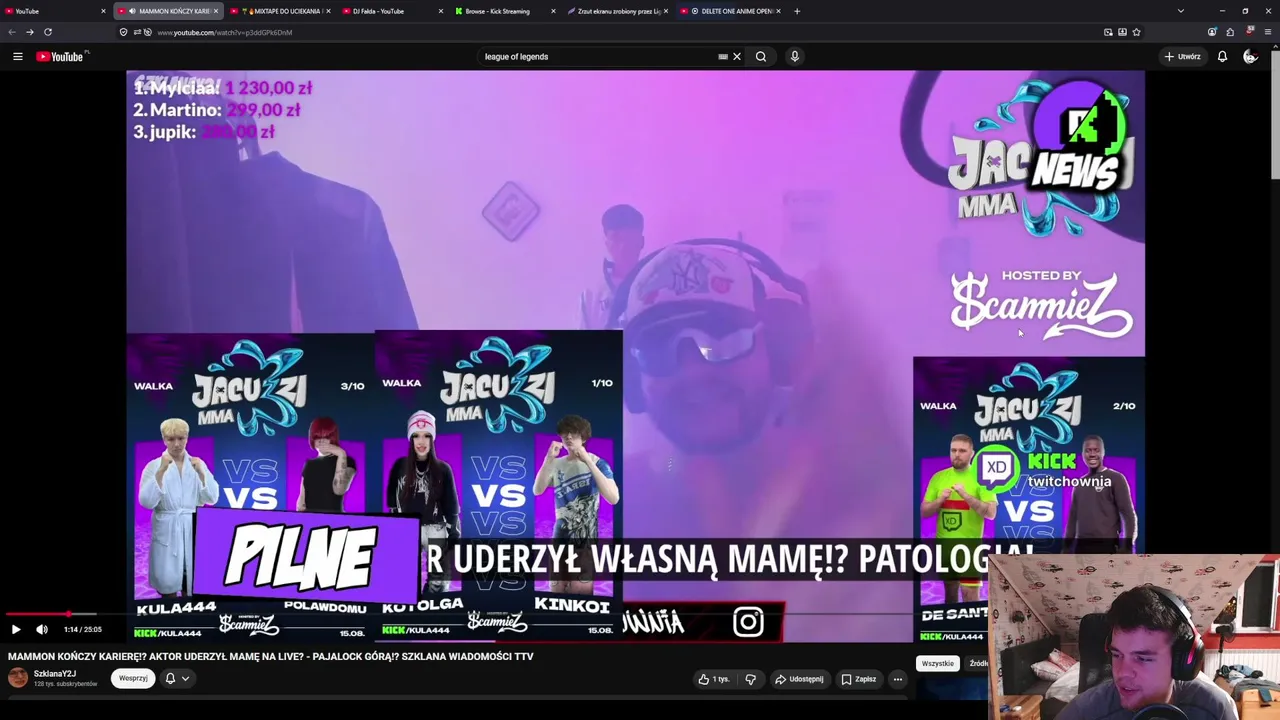Share the video with Udostępnij
The image size is (1280, 720).
pyautogui.click(x=800, y=679)
